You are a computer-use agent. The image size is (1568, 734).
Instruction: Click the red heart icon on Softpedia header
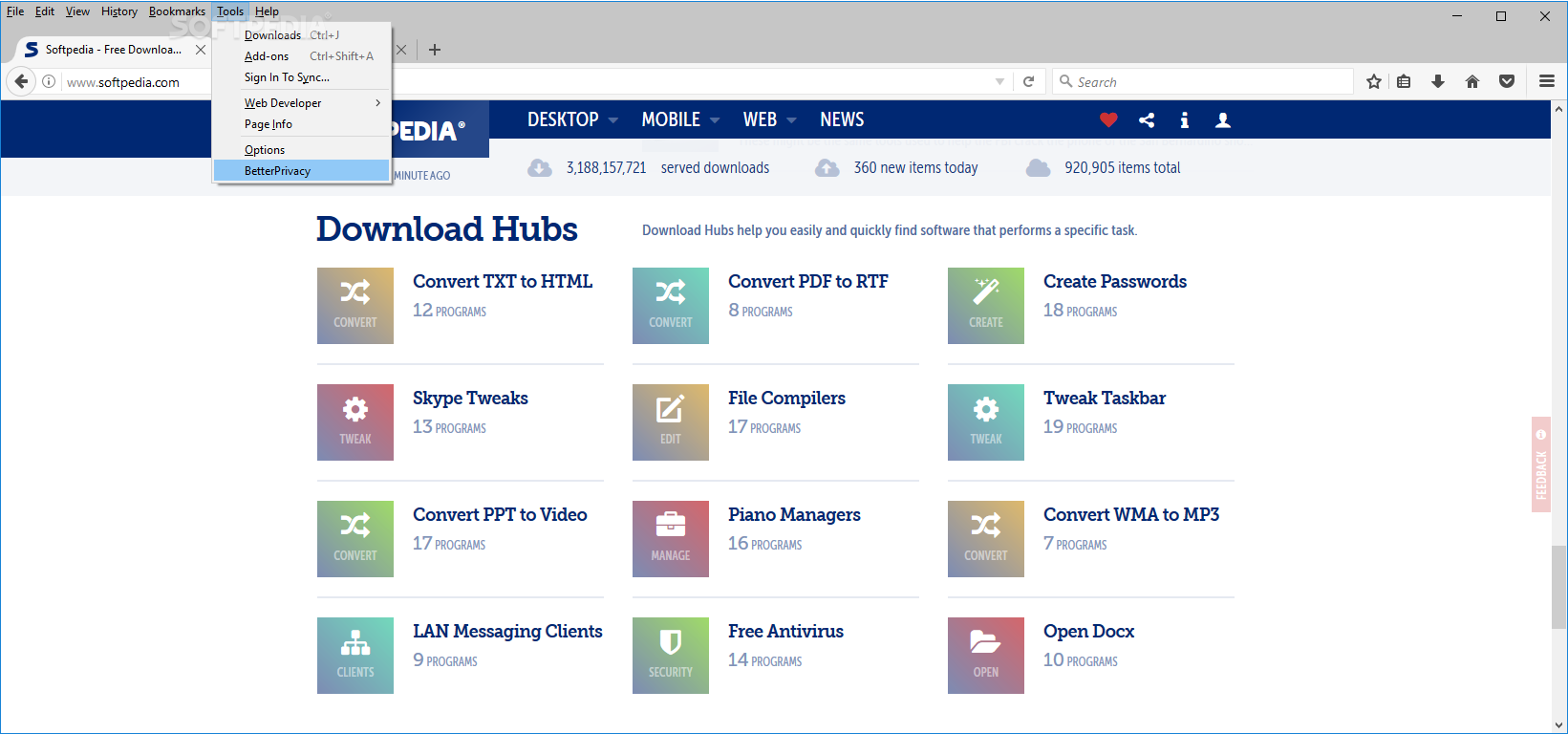1108,120
